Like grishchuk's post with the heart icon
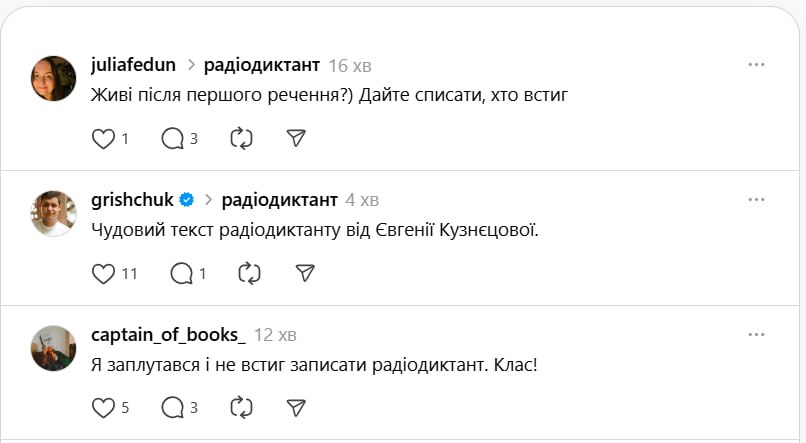Image resolution: width=806 pixels, height=443 pixels. point(104,273)
